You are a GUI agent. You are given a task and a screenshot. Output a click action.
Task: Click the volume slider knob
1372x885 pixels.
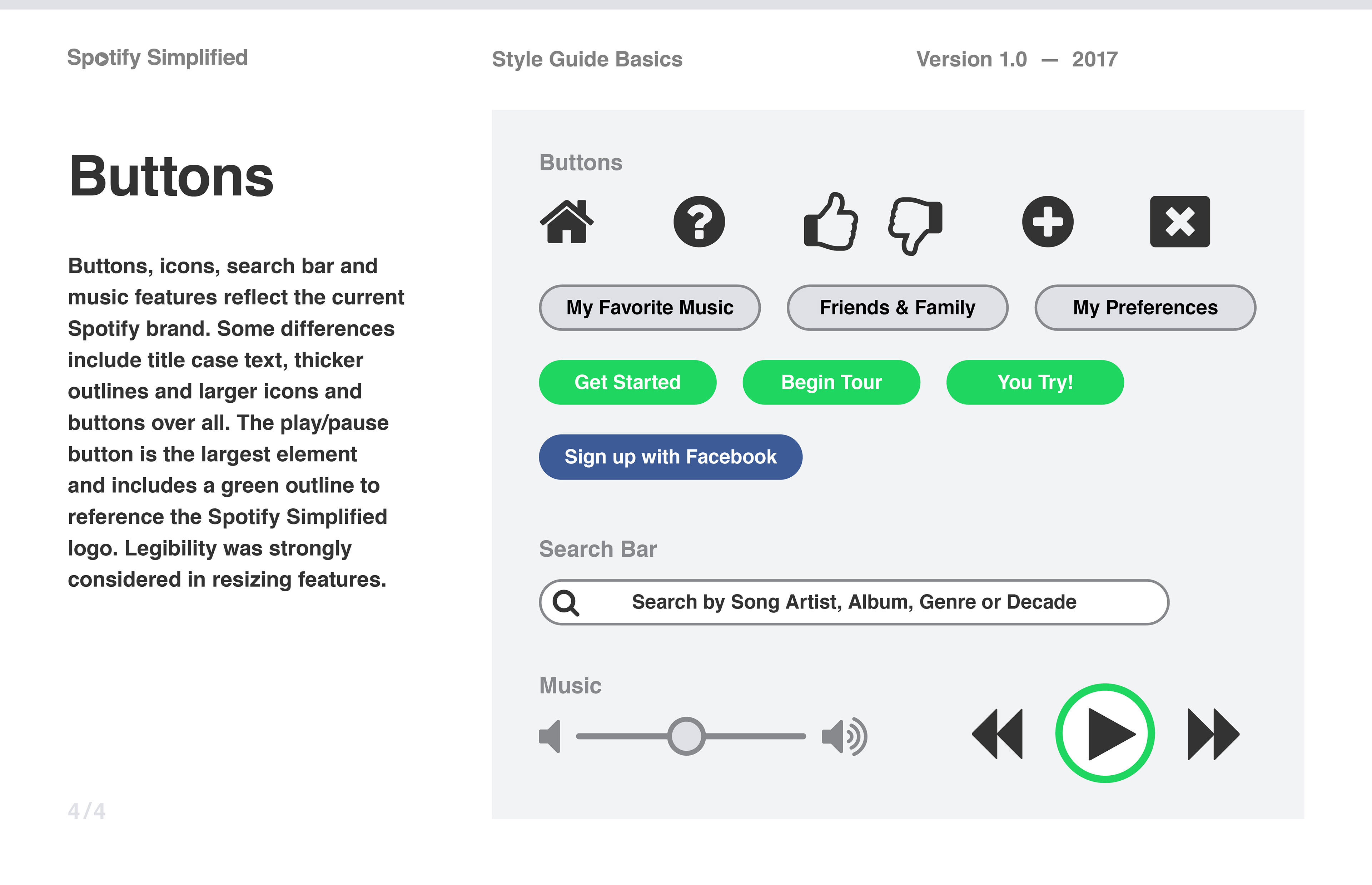(x=687, y=736)
